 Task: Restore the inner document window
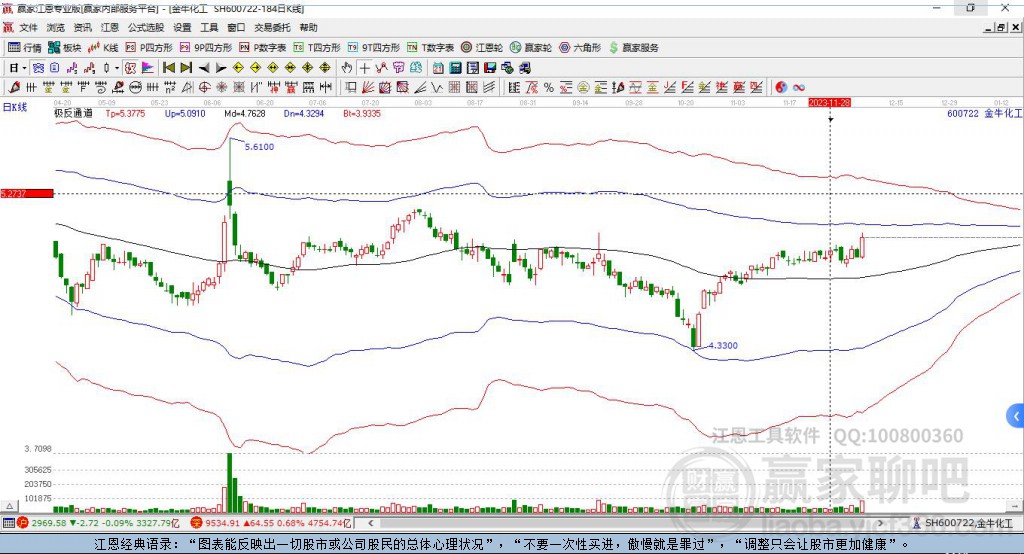point(1001,27)
